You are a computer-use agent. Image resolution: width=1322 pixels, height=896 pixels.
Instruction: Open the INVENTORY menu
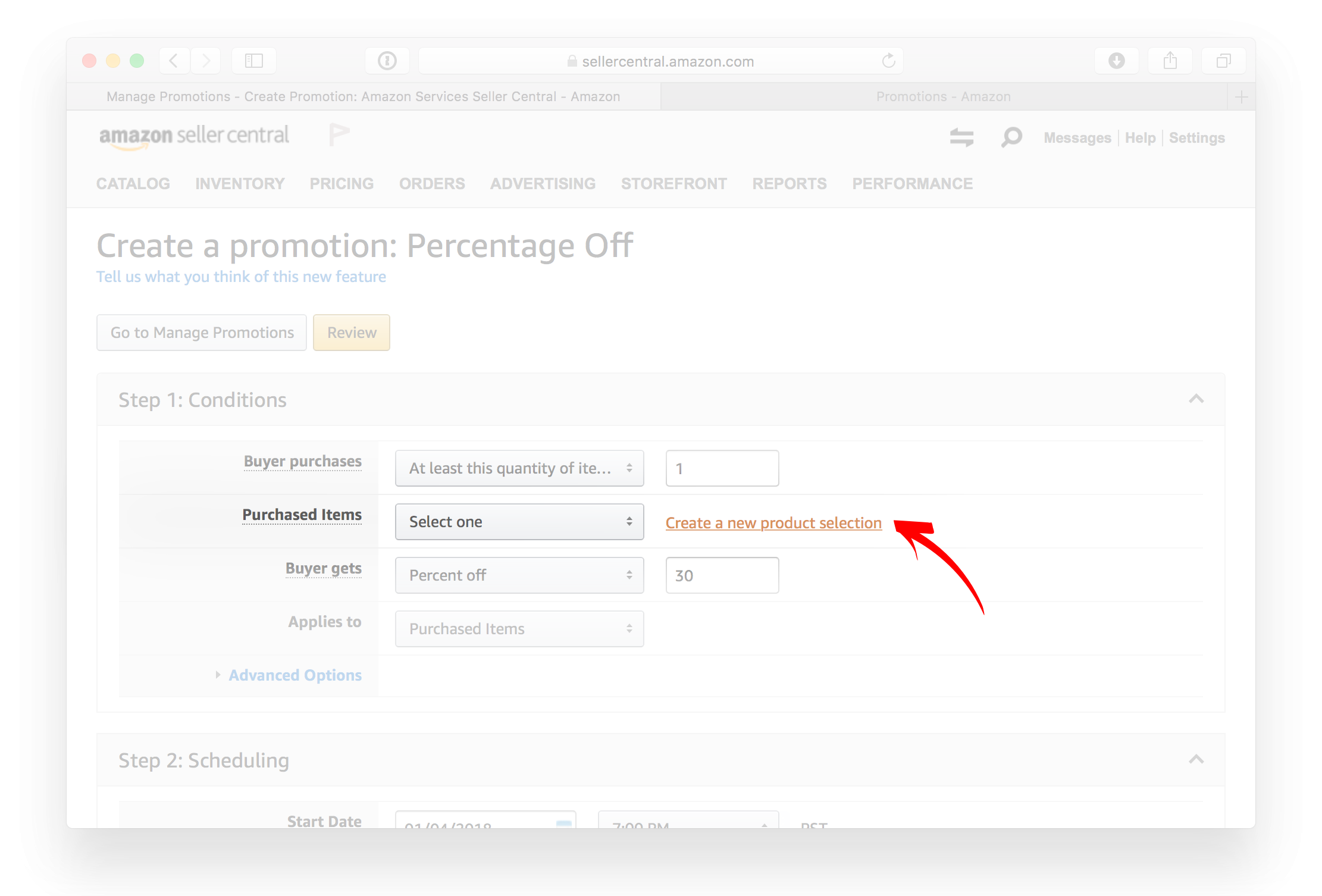(x=240, y=184)
